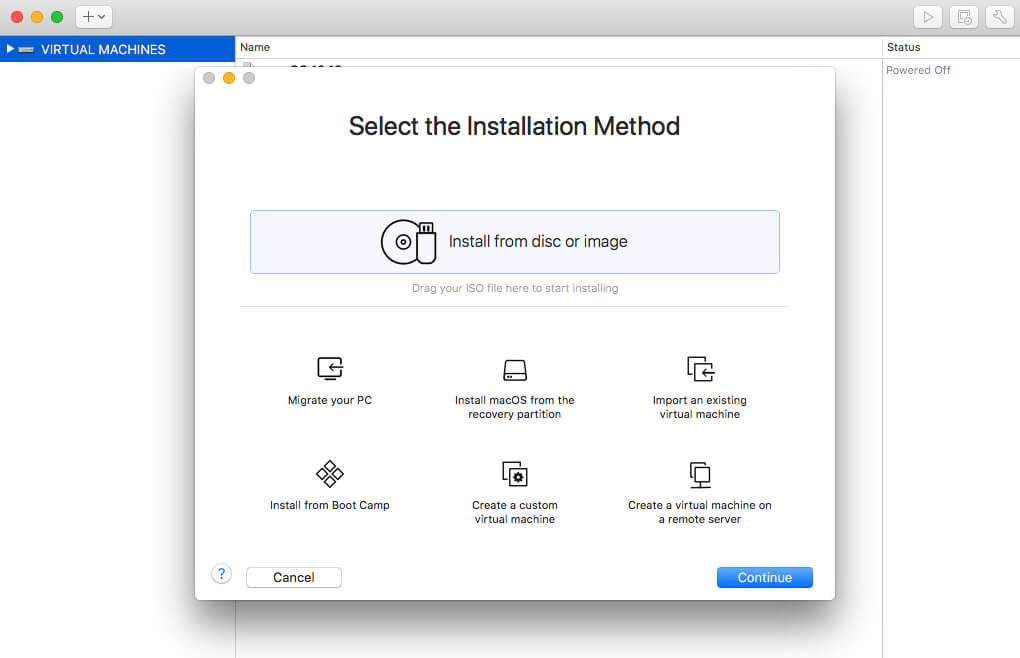Minimize the main window with yellow button
1020x658 pixels.
point(37,17)
